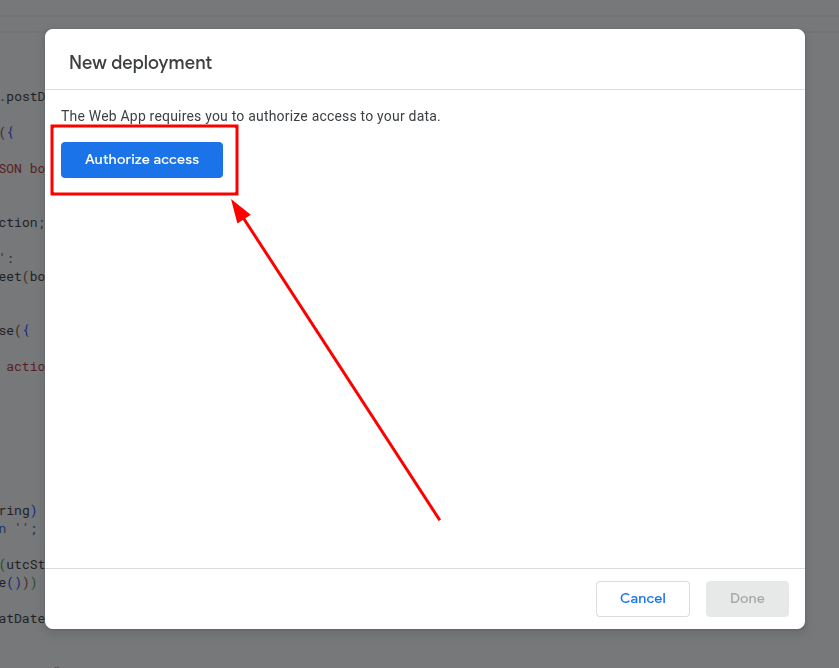Click the 'se({' code line in background
Screen dimensions: 839x668
22,330
